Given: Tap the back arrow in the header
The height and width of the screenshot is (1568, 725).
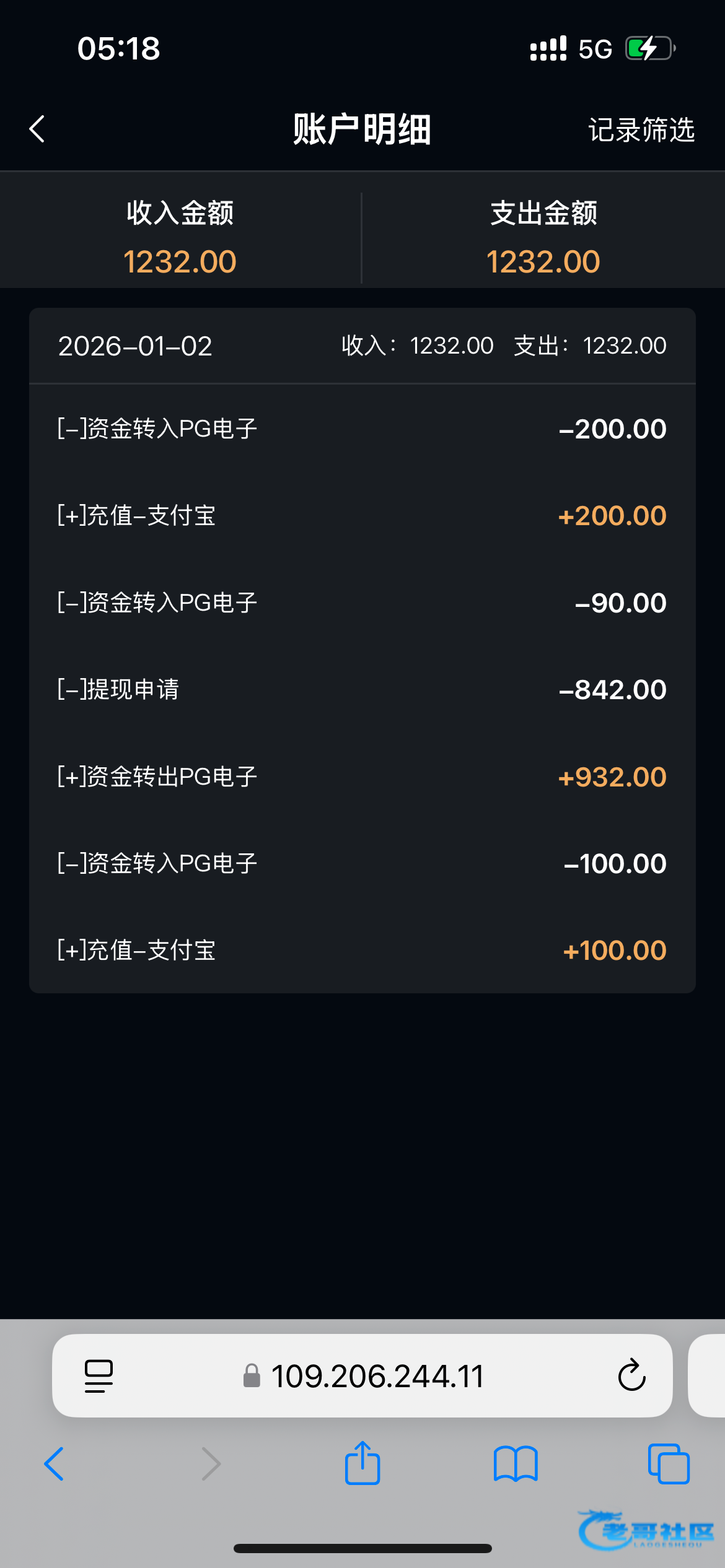Looking at the screenshot, I should tap(38, 129).
